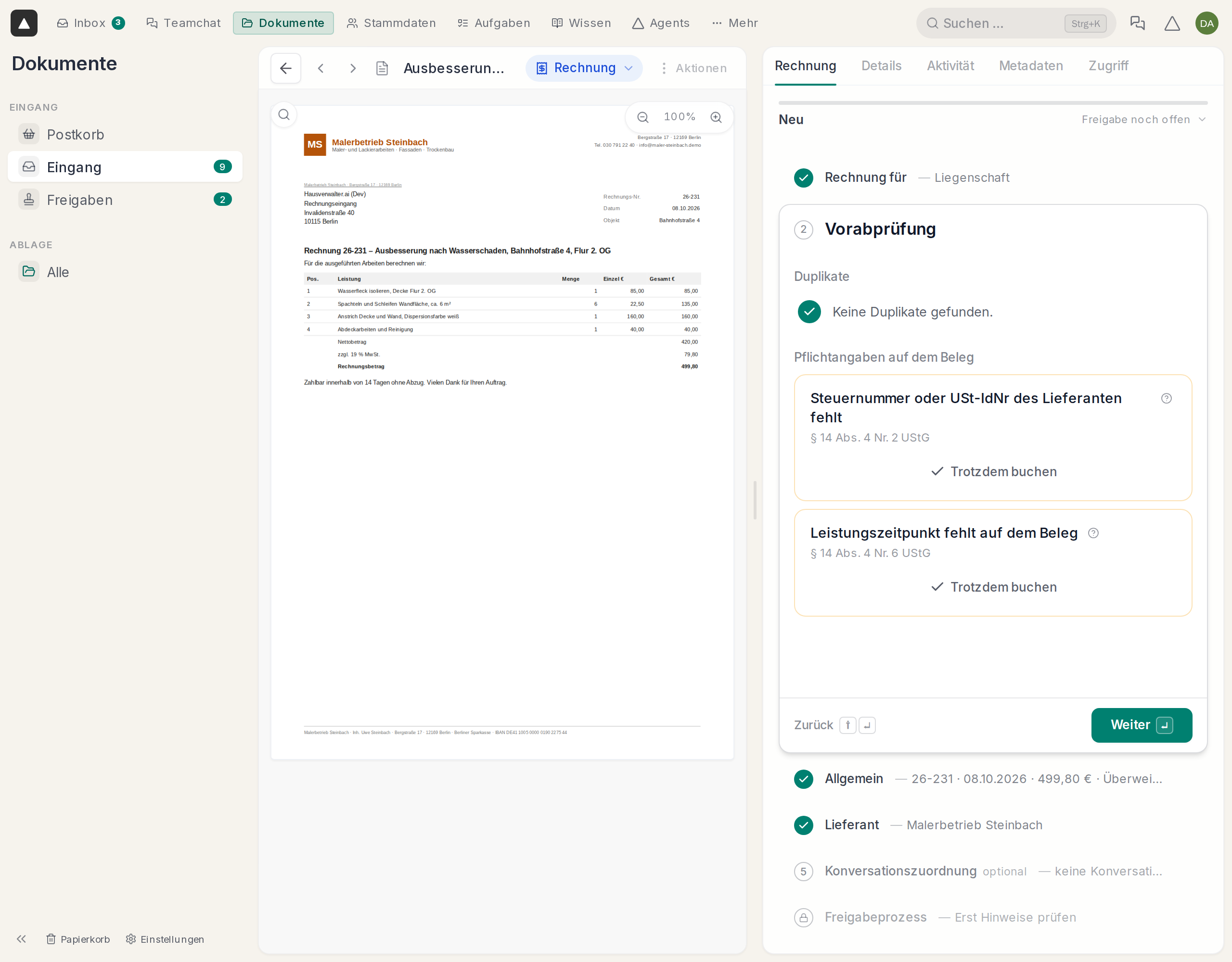Image resolution: width=1232 pixels, height=962 pixels.
Task: Click the app logo home icon
Action: (24, 23)
